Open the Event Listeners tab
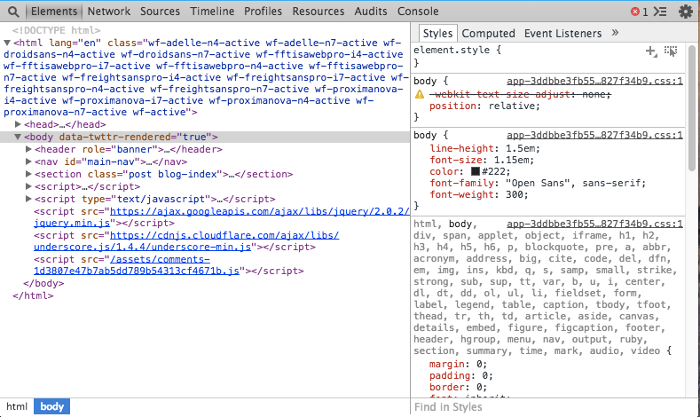Image resolution: width=700 pixels, height=417 pixels. (561, 33)
